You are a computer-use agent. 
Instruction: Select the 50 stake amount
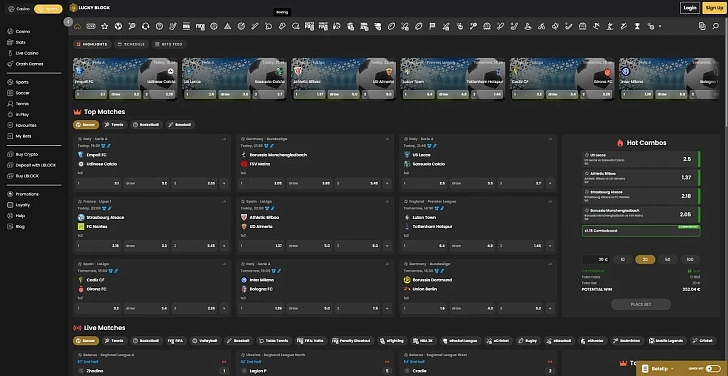[x=668, y=259]
